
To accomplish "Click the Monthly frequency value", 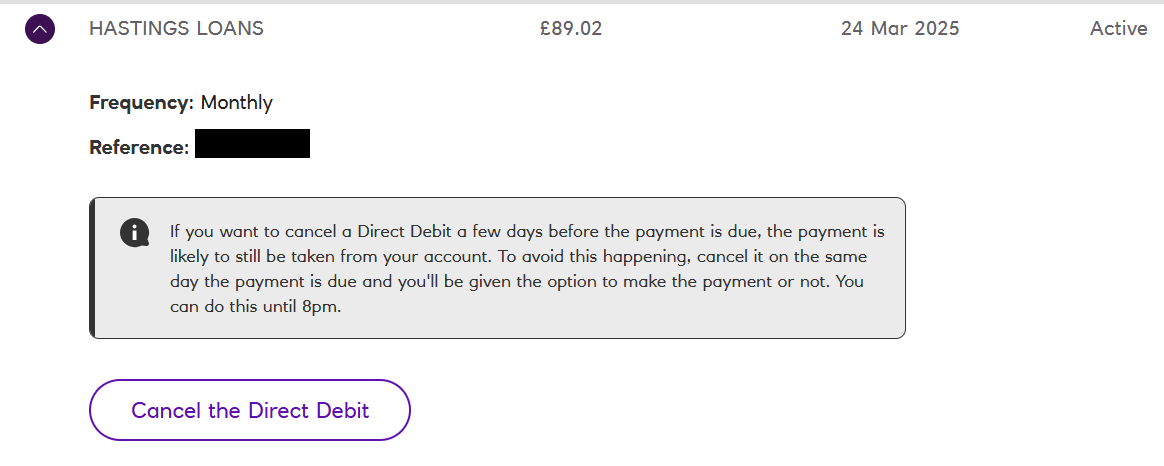I will pyautogui.click(x=237, y=102).
